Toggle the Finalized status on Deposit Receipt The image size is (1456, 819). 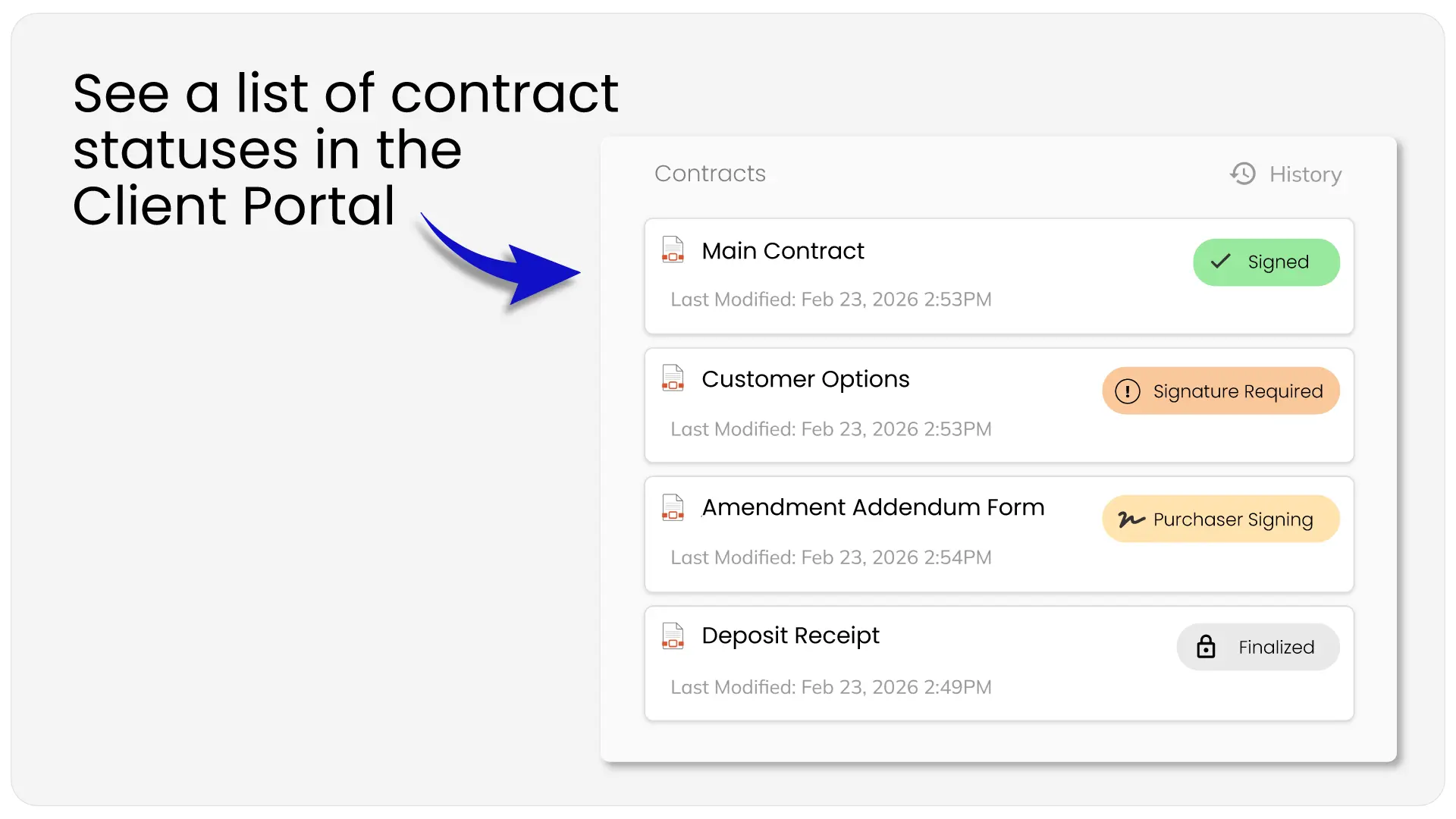pyautogui.click(x=1257, y=647)
